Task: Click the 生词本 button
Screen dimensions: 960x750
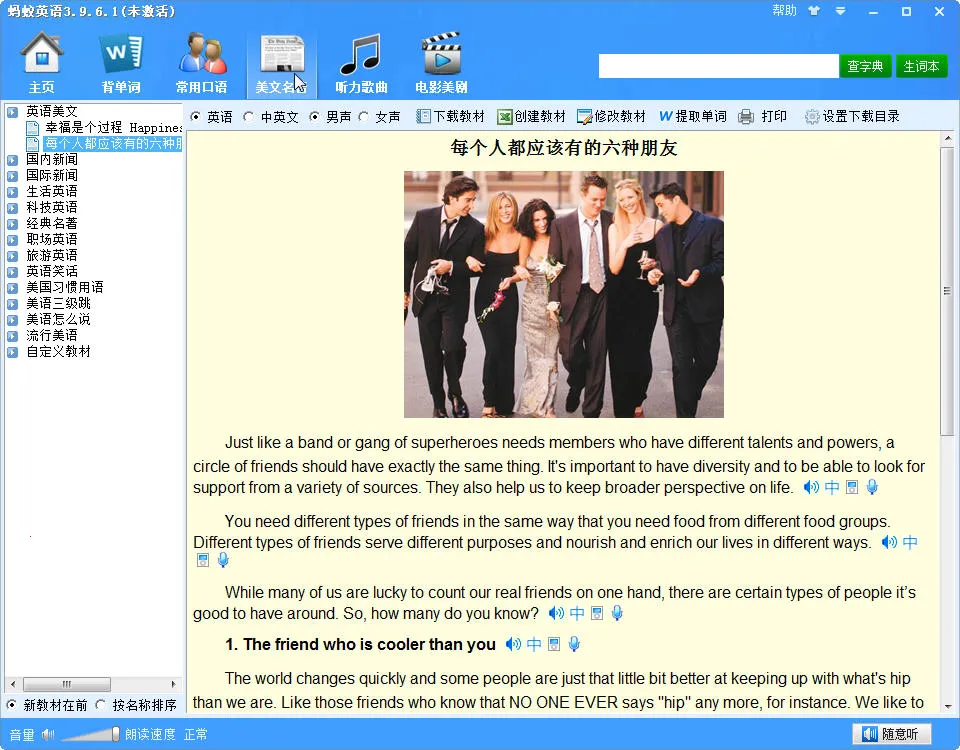Action: pos(921,66)
